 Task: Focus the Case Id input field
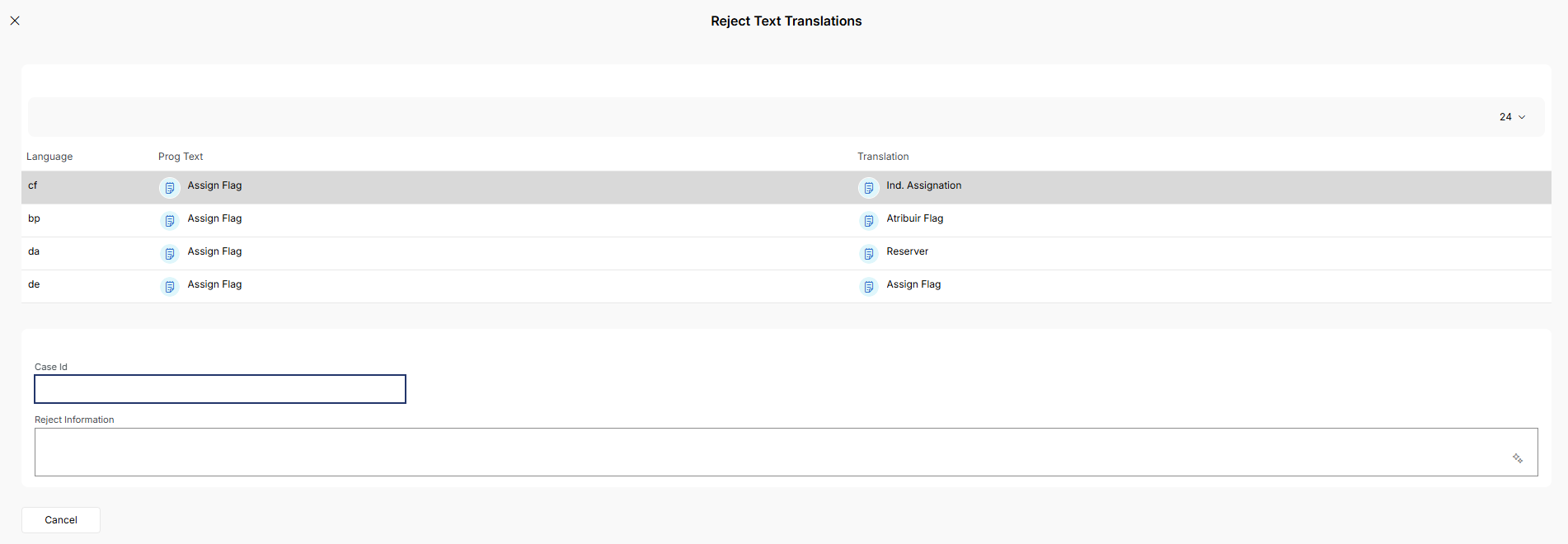pos(220,389)
